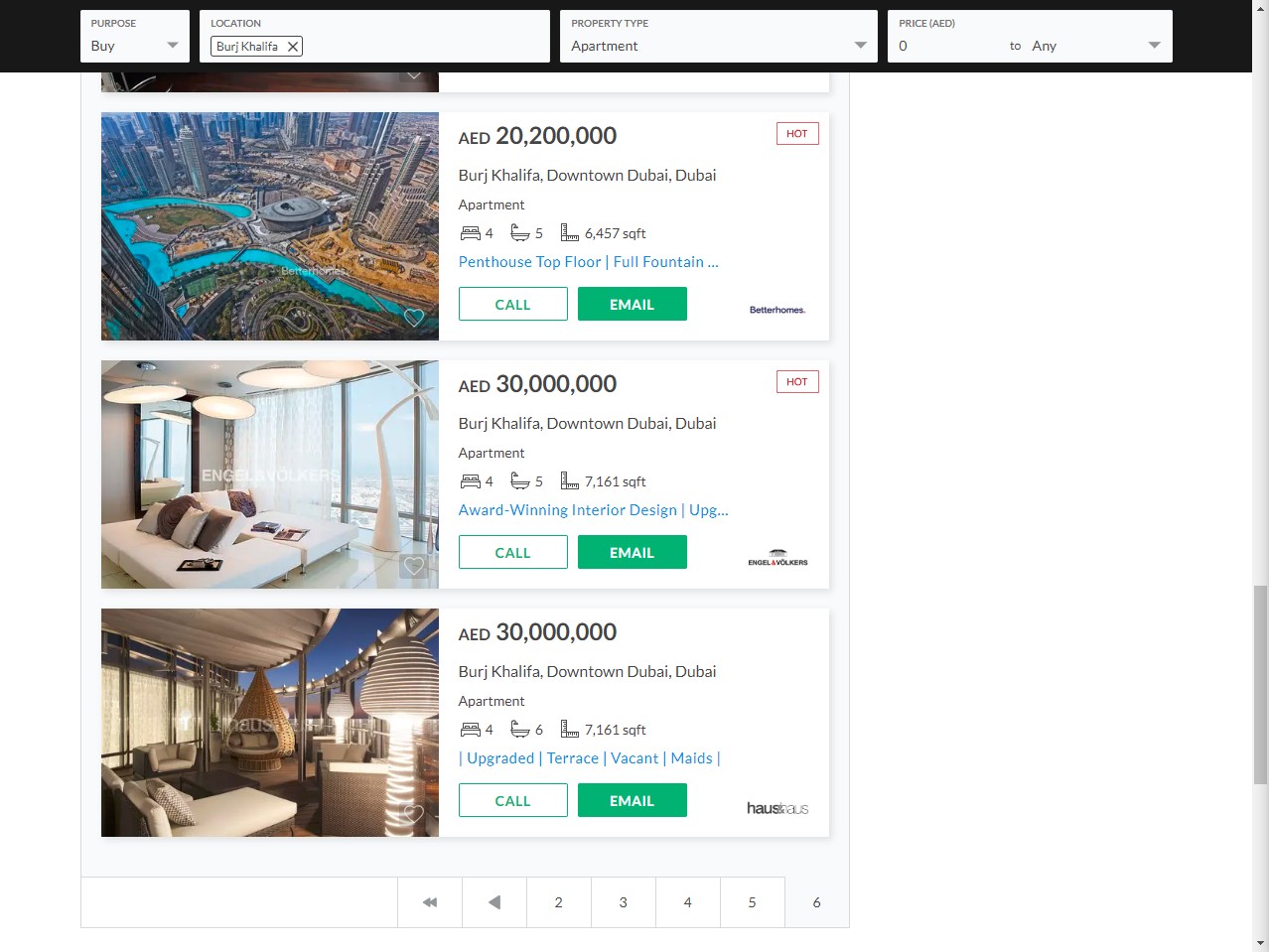Open the 'Penthouse Top Floor' listing title
Screen dimensions: 1269x952
(x=589, y=262)
